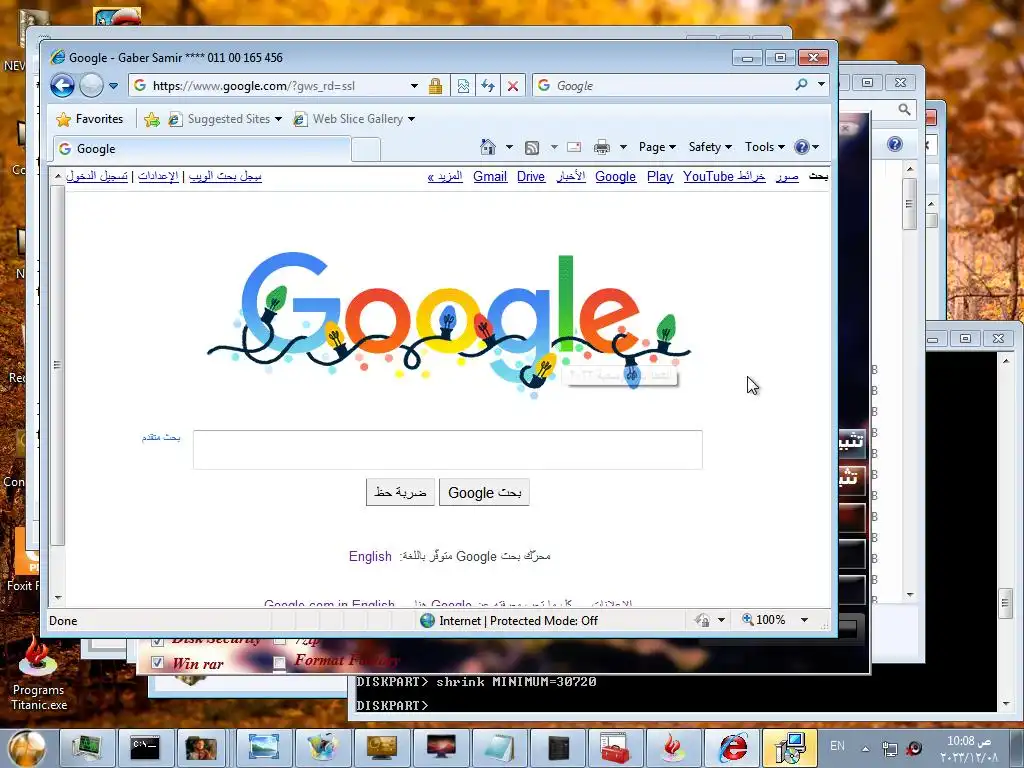Click the page scrollbar down arrow in IE

click(57, 598)
